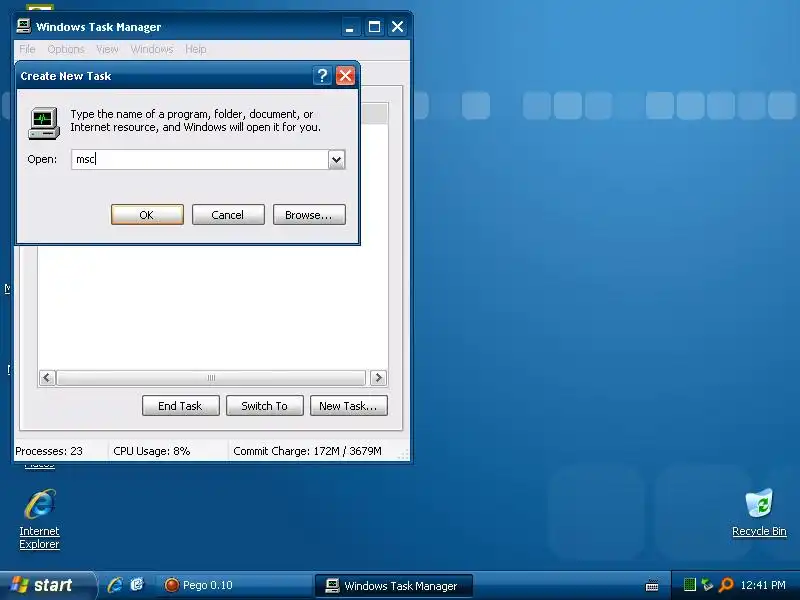This screenshot has height=600, width=800.
Task: Click End Task in Task Manager
Action: [181, 406]
